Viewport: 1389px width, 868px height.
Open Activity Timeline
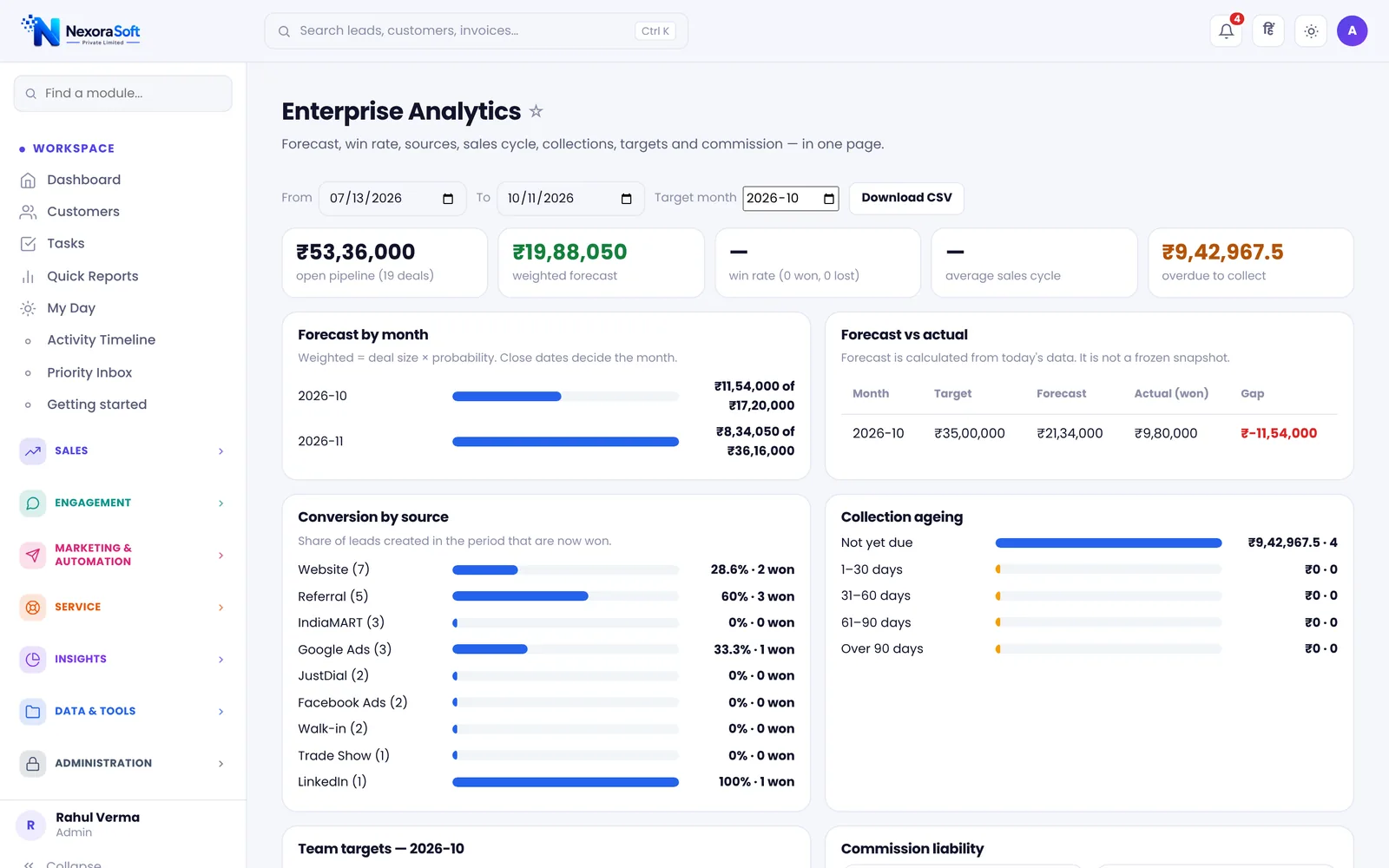[122, 340]
